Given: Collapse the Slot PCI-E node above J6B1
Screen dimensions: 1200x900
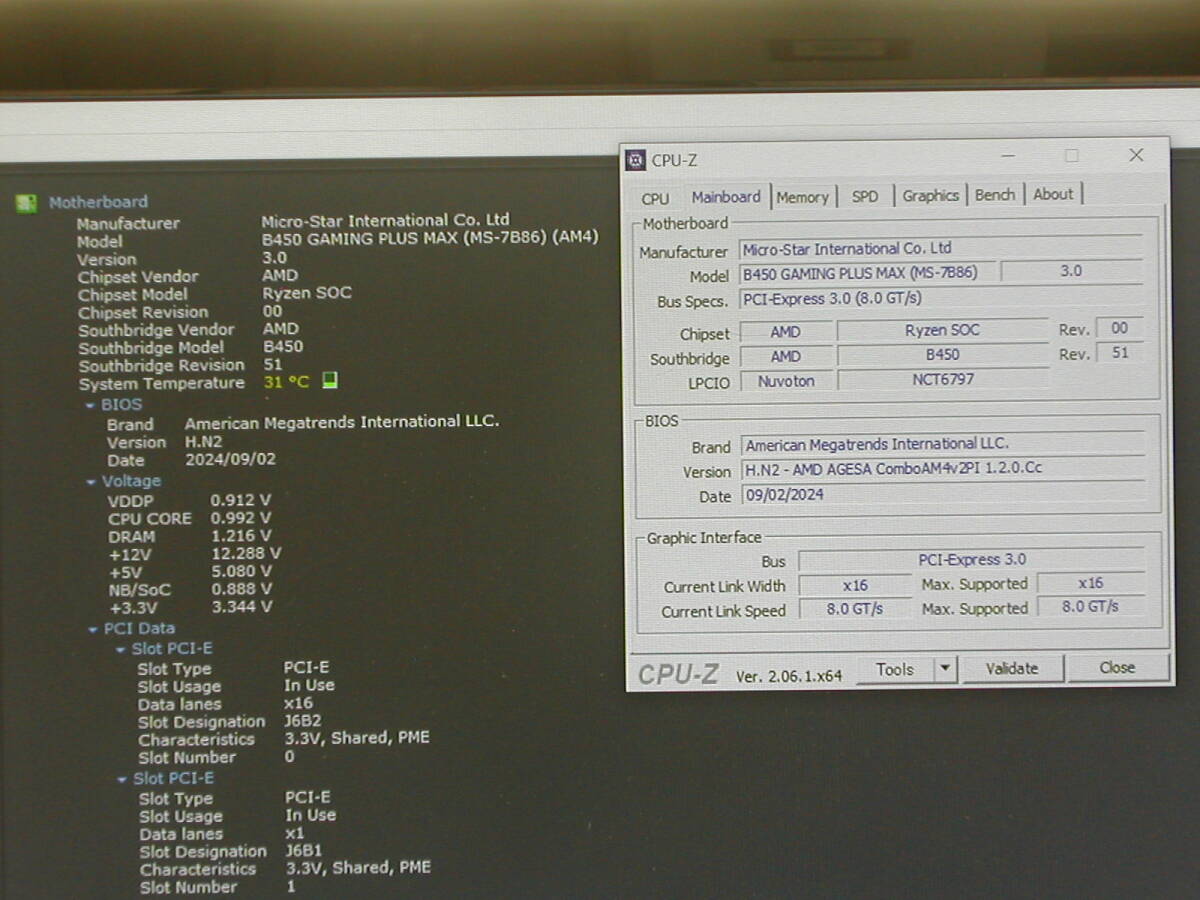Looking at the screenshot, I should click(123, 779).
